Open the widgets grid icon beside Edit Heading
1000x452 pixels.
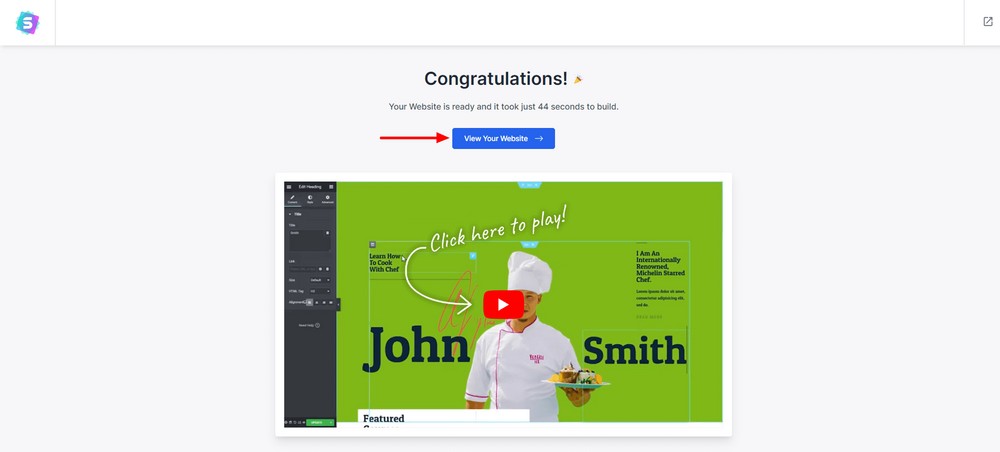(x=331, y=187)
